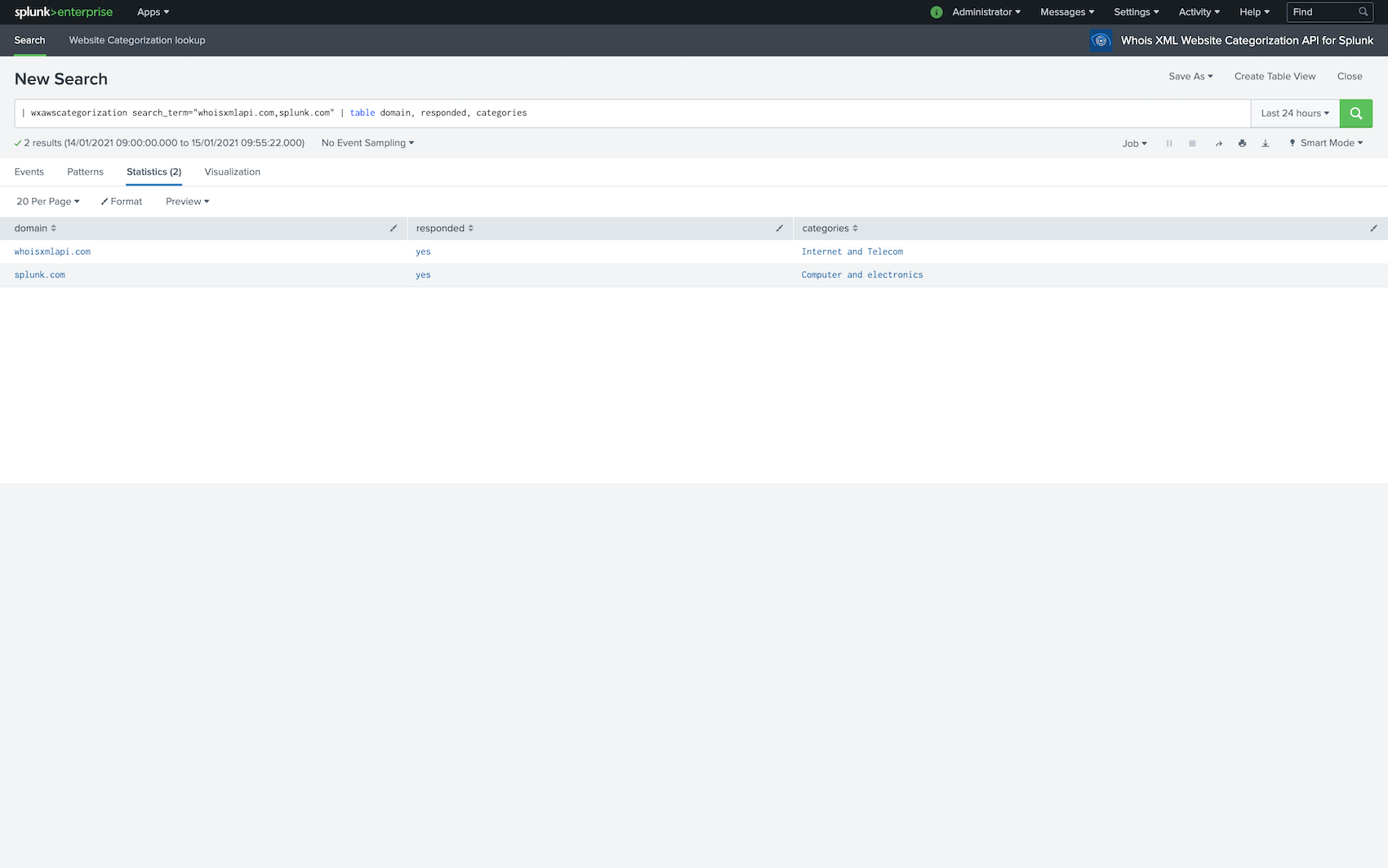Viewport: 1388px width, 868px height.
Task: Open the Apps dropdown menu
Action: 153,12
